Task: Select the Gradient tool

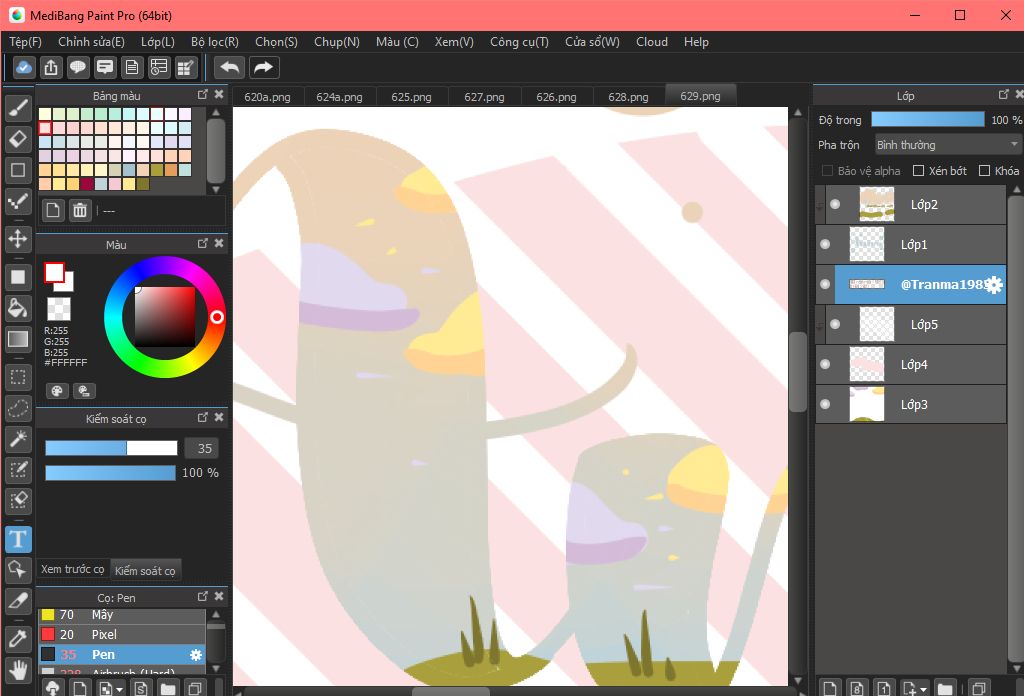Action: [18, 339]
